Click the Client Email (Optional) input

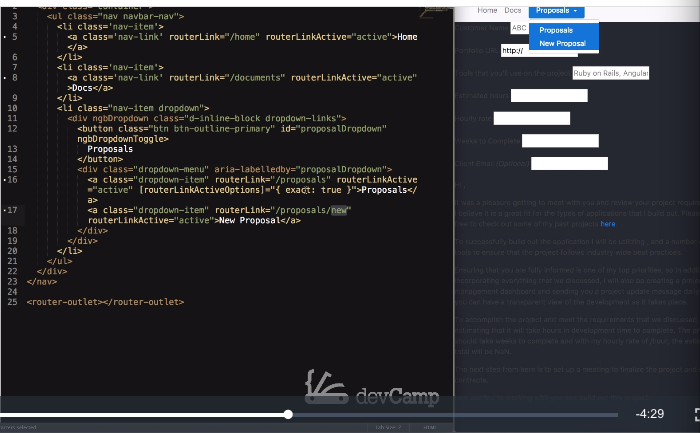(x=569, y=163)
